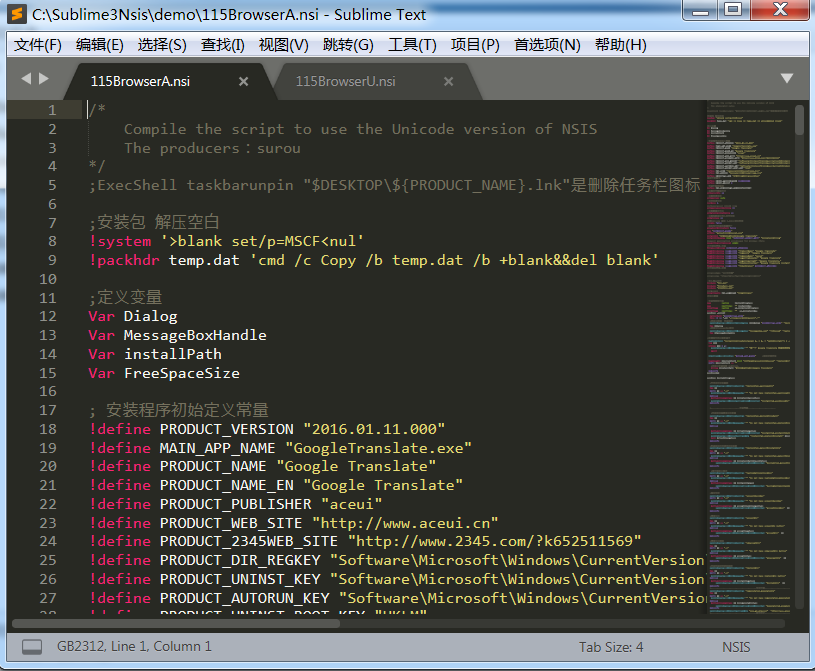Click the Sublime Text title bar icon

(18, 14)
